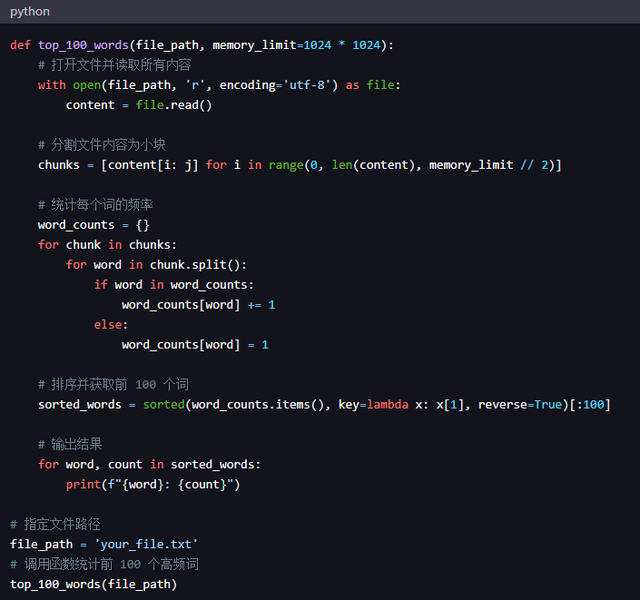Click 'sorted_words' variable assignment

80,404
